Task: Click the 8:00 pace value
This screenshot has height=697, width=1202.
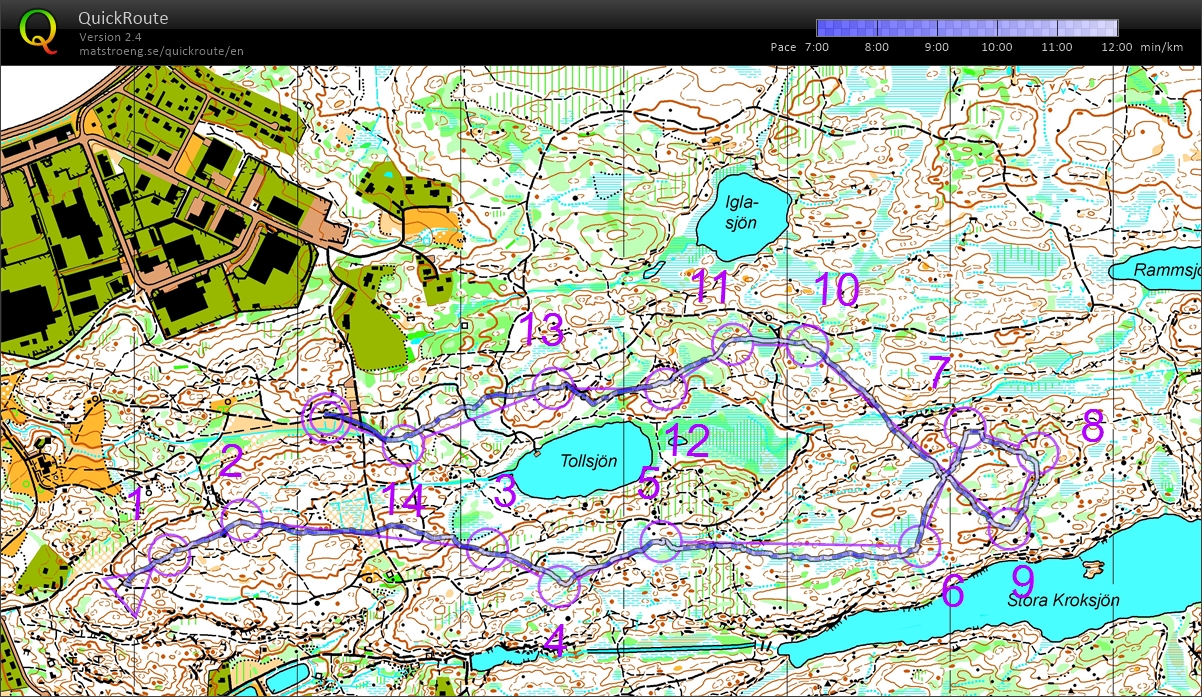Action: click(x=876, y=47)
